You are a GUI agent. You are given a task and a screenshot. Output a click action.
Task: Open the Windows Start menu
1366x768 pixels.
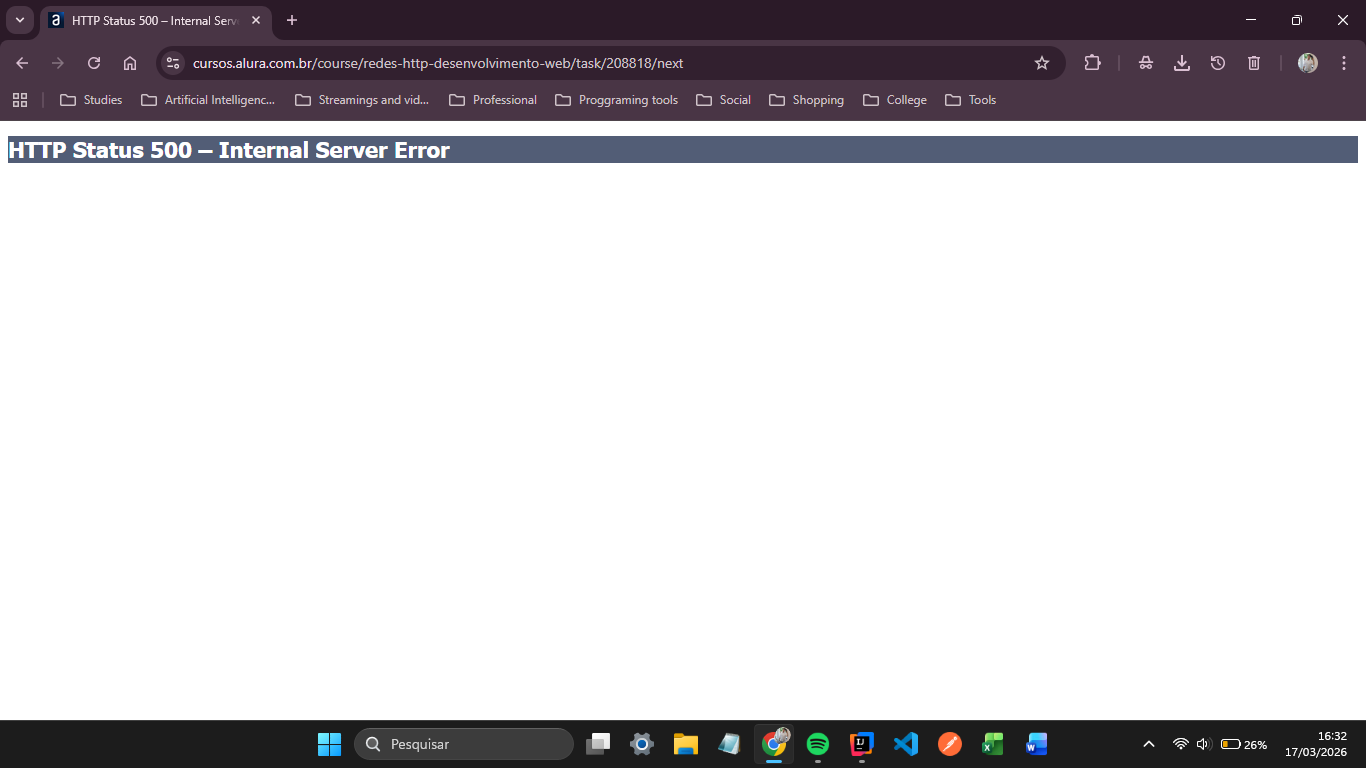[329, 744]
